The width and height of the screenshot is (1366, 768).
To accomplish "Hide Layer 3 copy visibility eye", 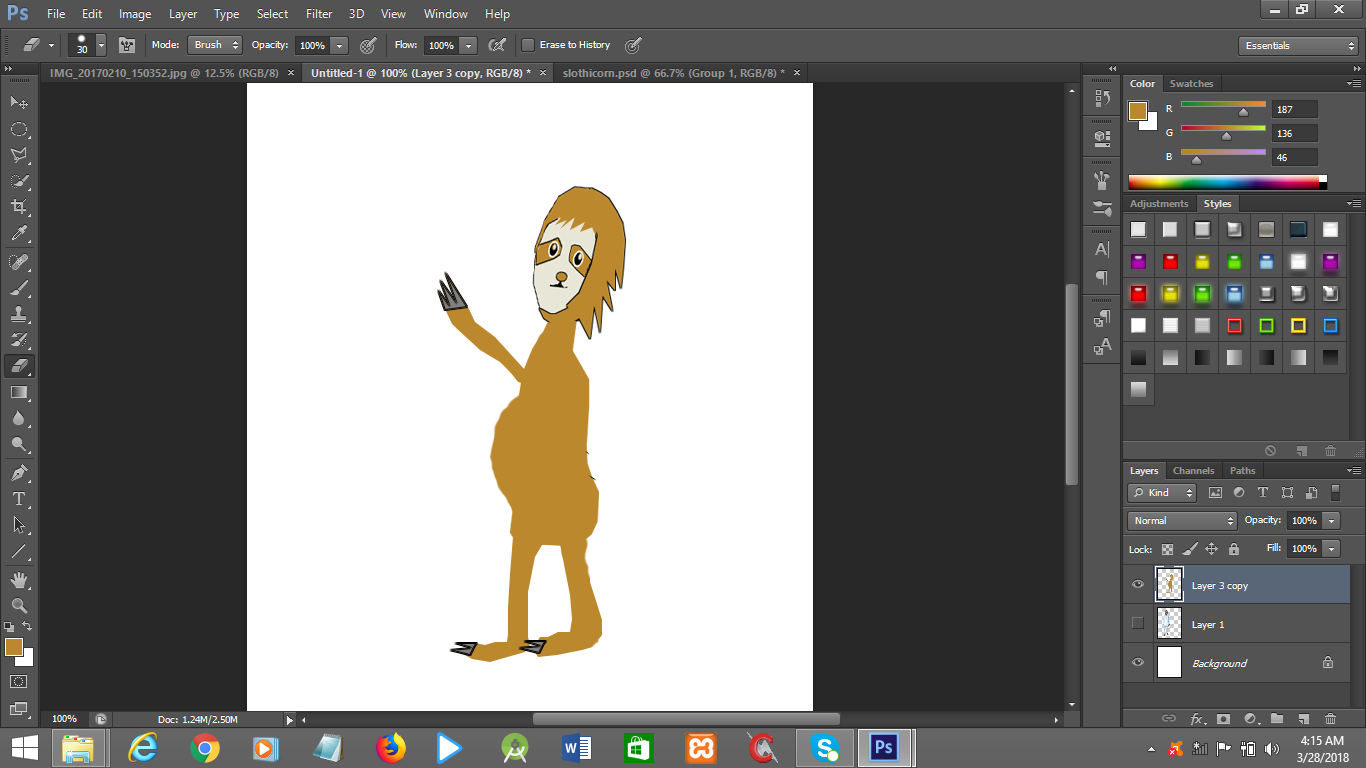I will [x=1138, y=585].
